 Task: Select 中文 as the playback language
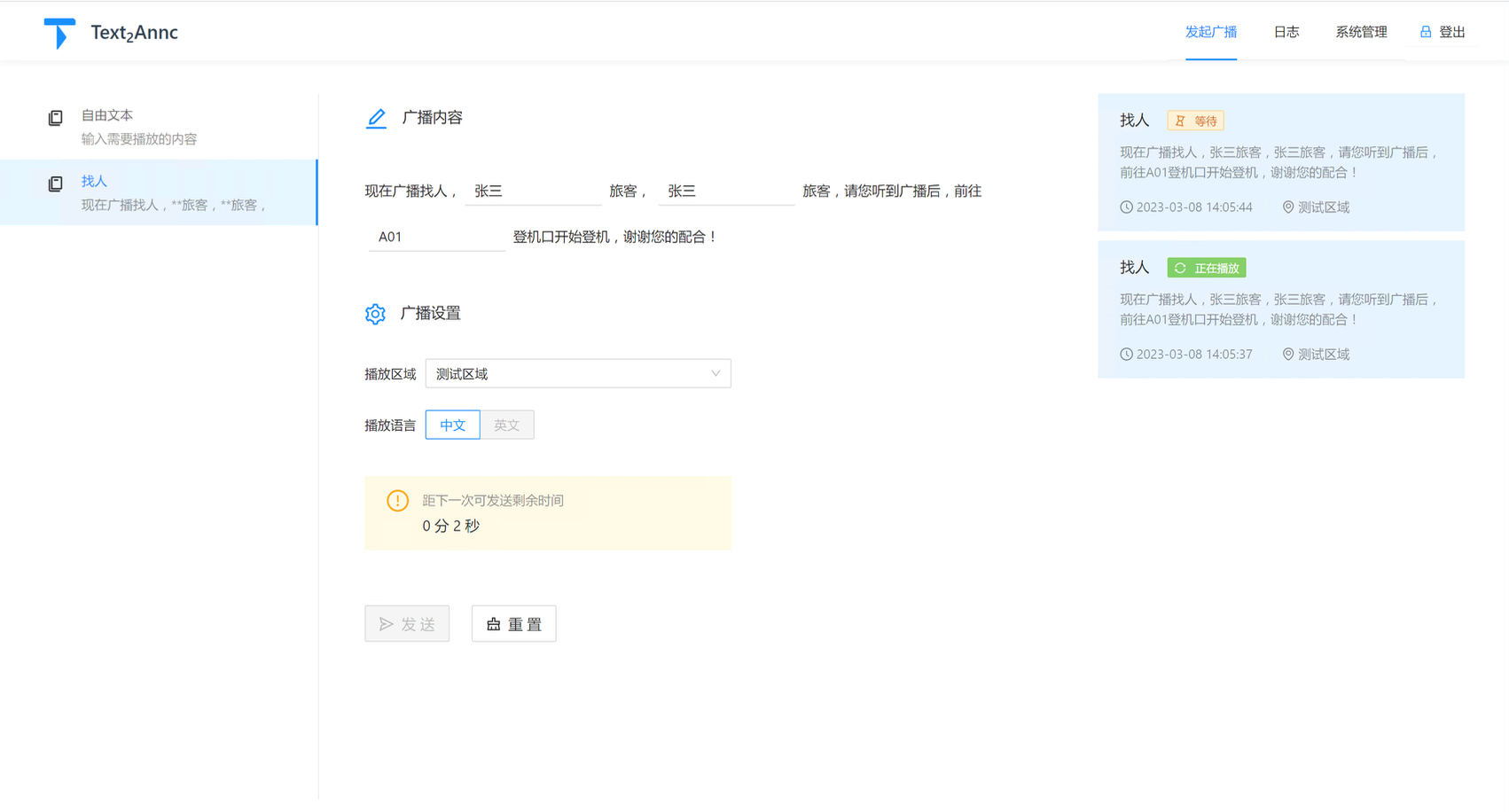(452, 425)
